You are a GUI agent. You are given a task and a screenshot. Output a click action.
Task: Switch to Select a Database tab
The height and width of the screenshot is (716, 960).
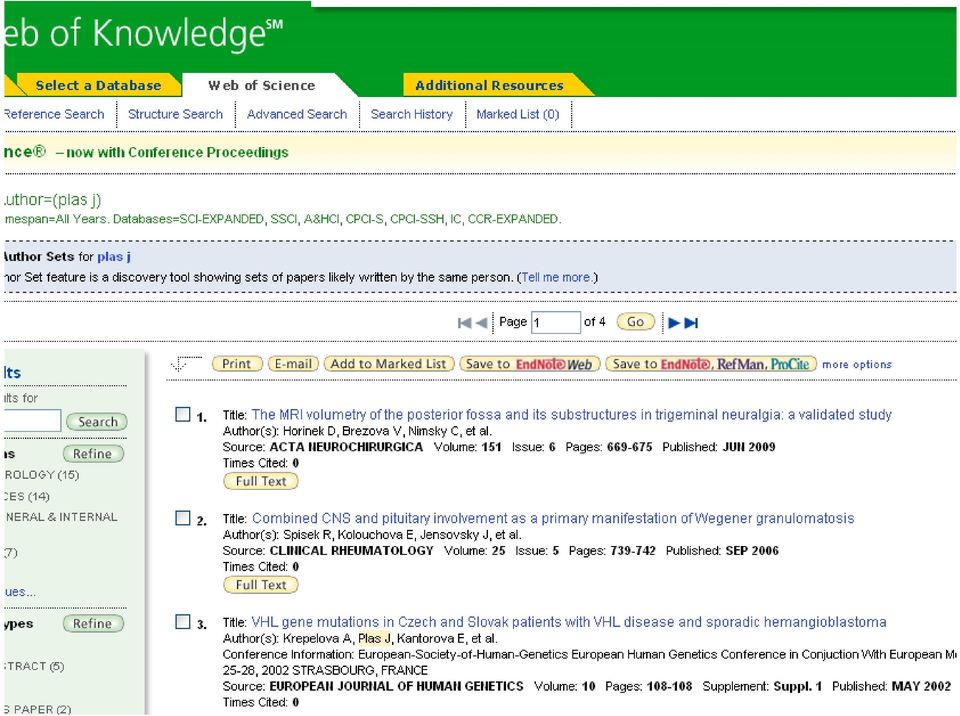tap(98, 85)
